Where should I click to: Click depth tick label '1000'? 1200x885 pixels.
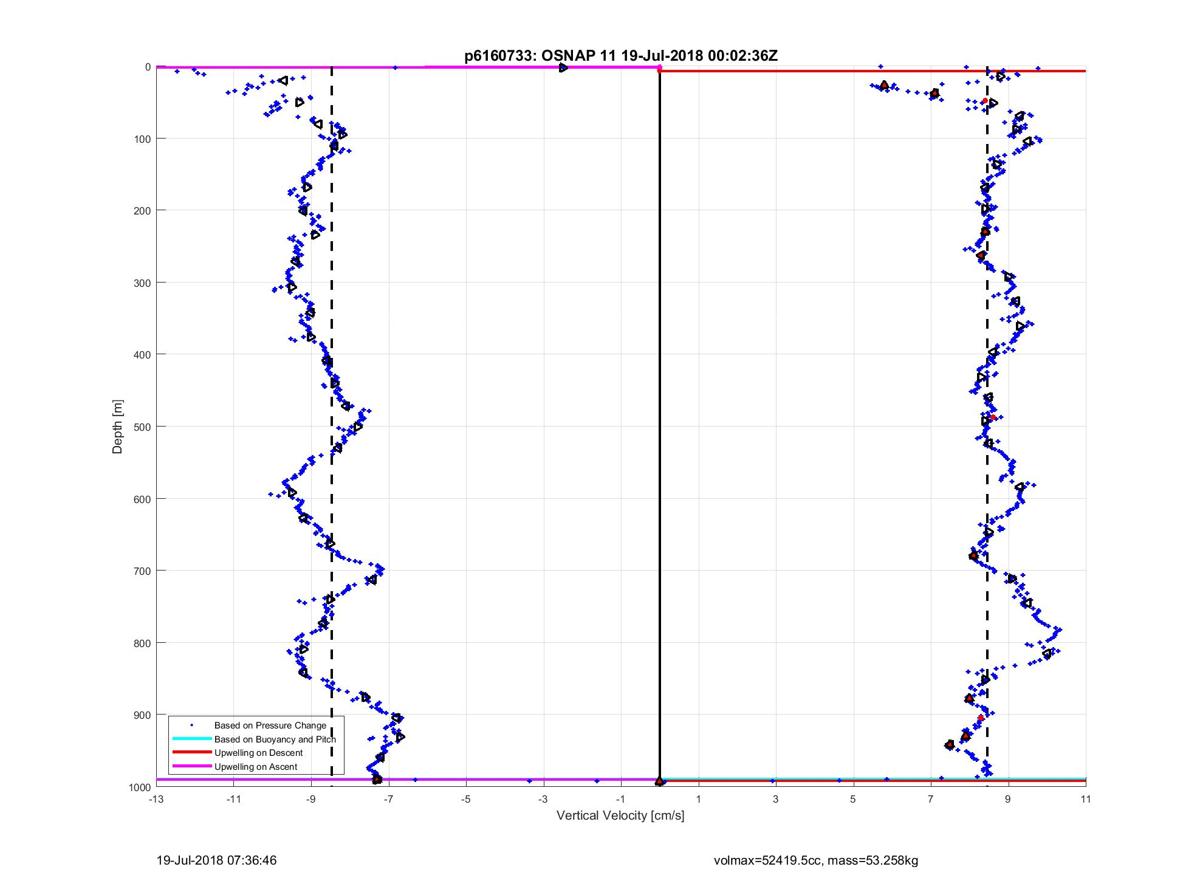pyautogui.click(x=138, y=787)
